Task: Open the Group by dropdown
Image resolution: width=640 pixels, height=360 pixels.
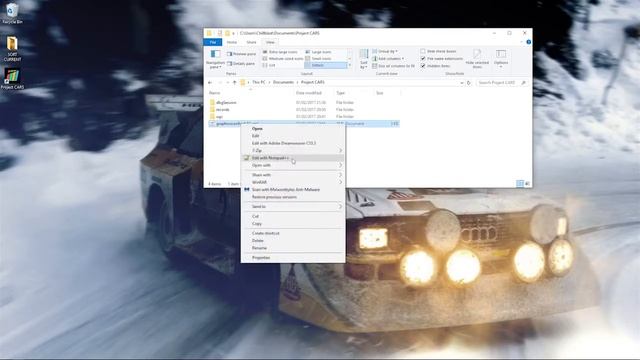Action: (x=385, y=51)
